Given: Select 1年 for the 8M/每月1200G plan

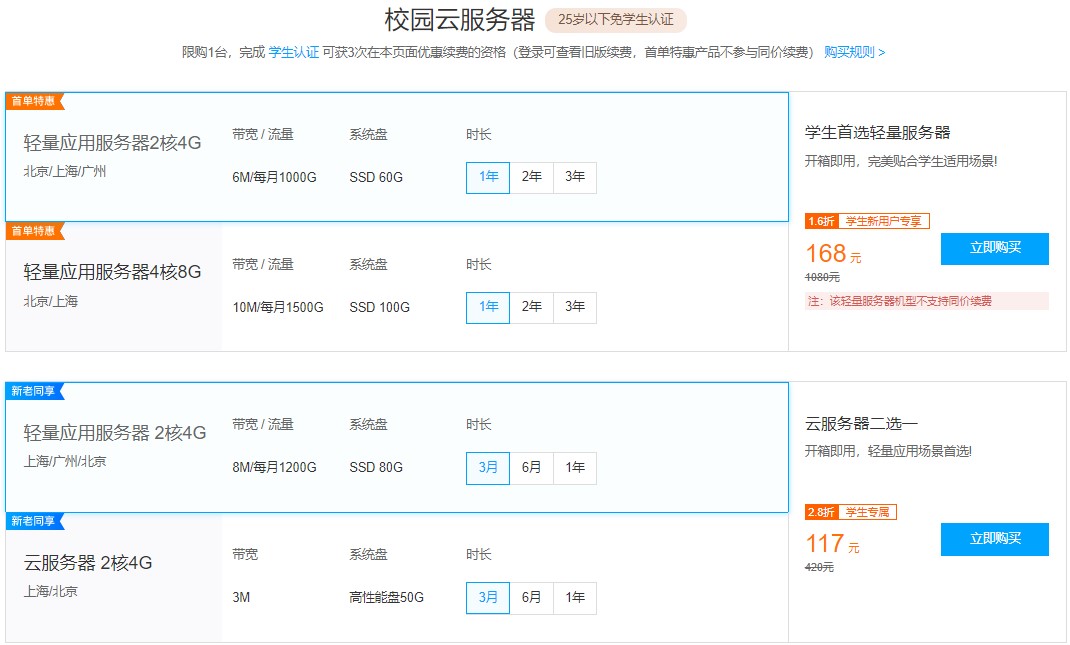Looking at the screenshot, I should (x=575, y=467).
